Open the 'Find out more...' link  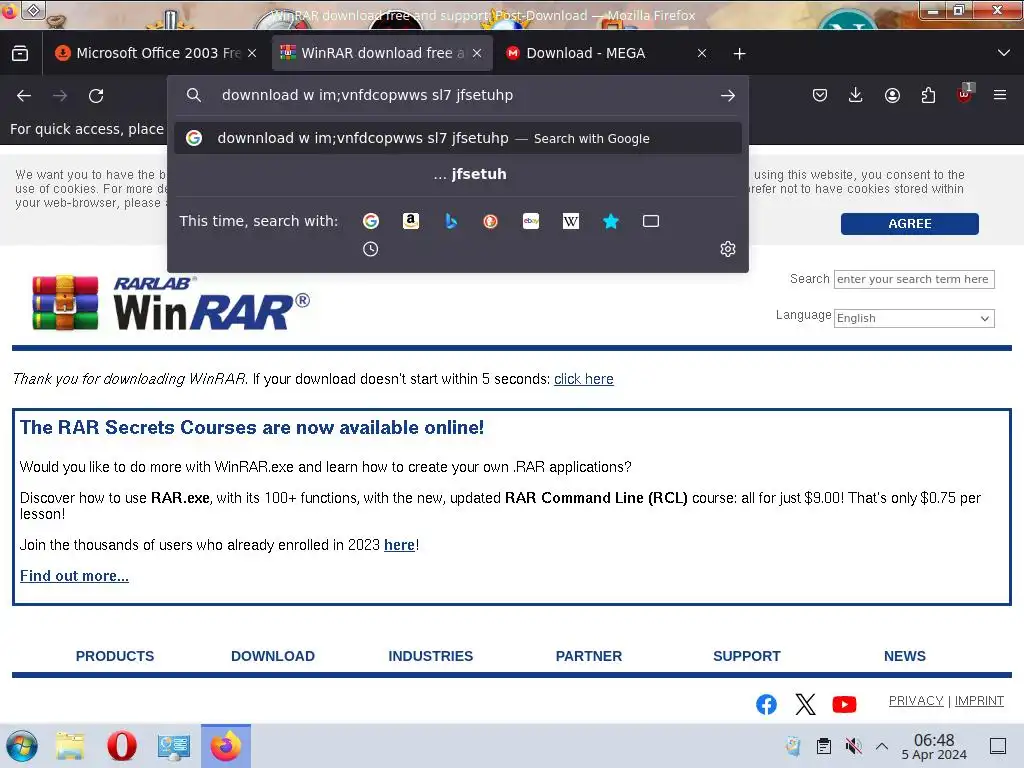[x=74, y=575]
